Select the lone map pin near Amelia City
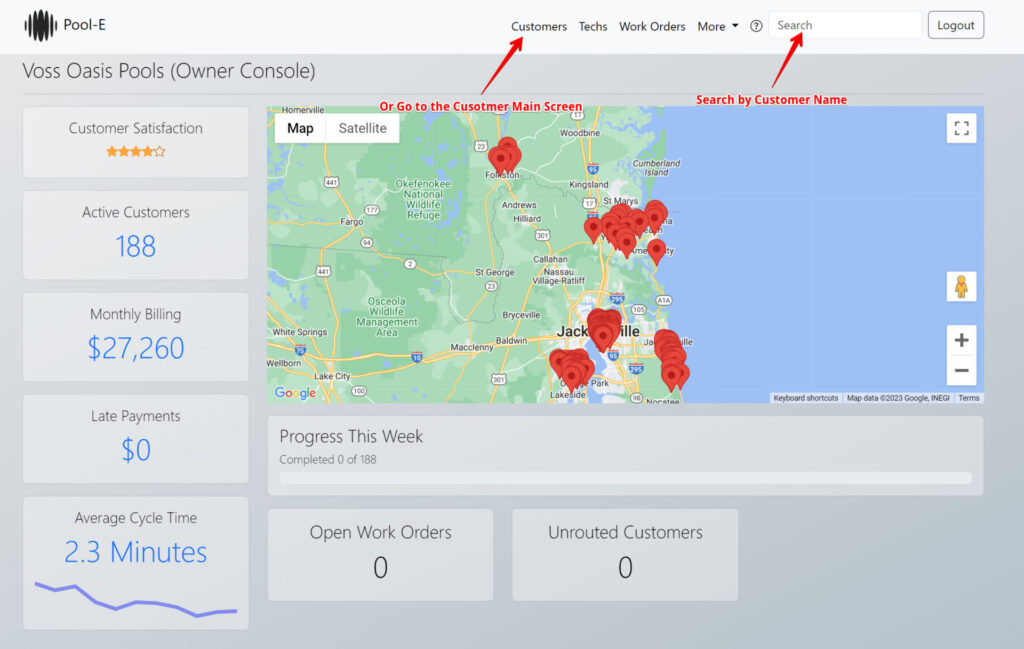Viewport: 1024px width, 649px height. coord(656,251)
